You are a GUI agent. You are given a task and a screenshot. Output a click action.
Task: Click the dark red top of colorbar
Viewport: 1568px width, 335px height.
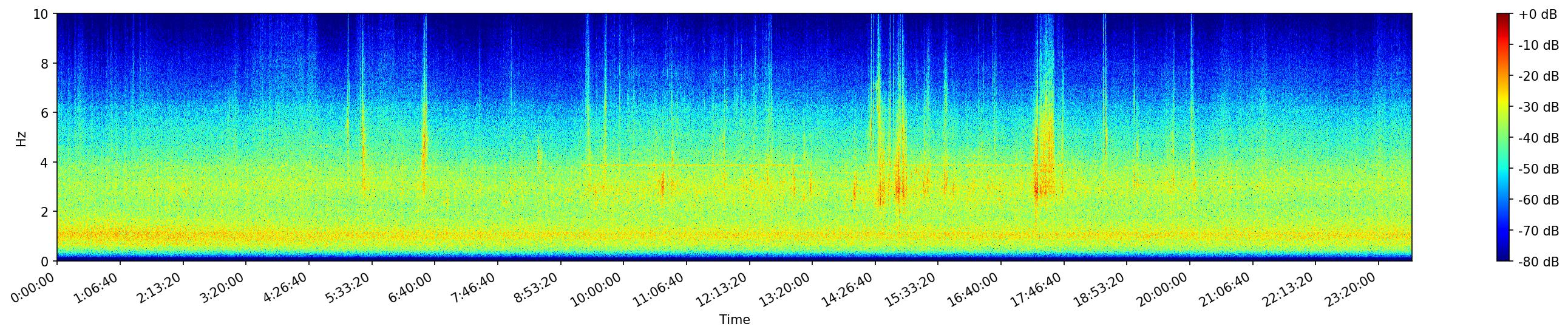click(x=1504, y=16)
